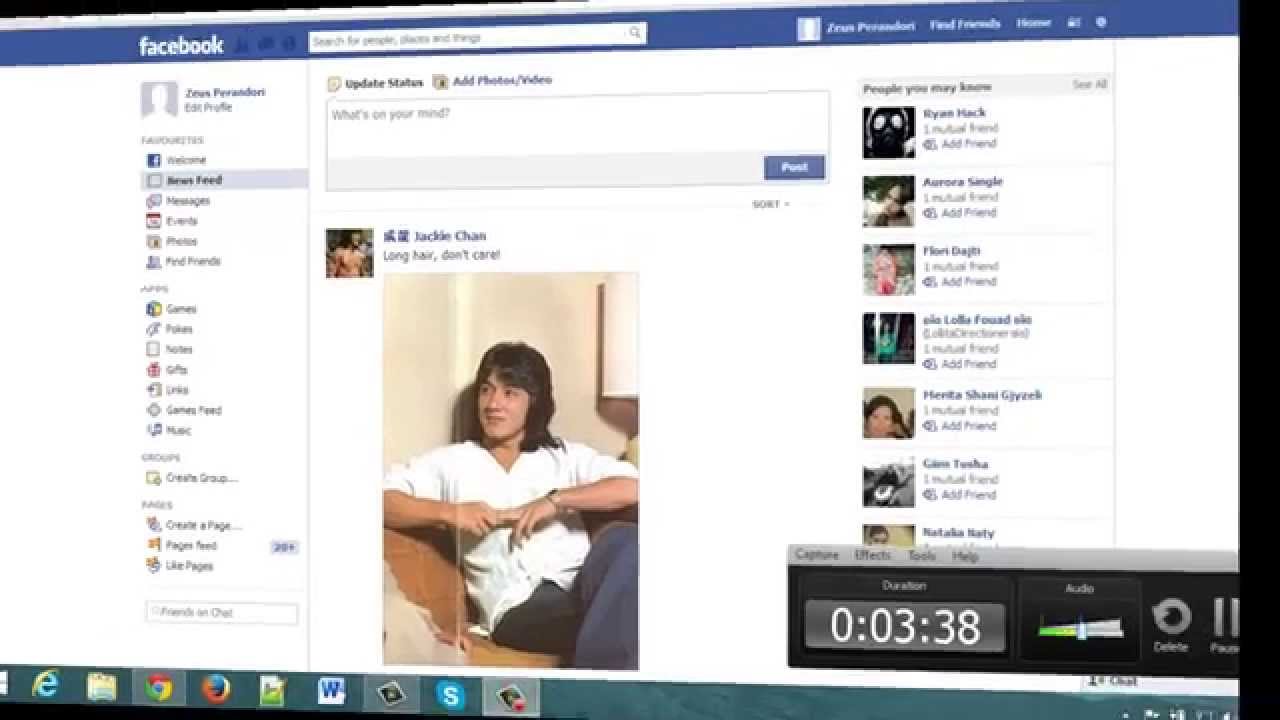Click the Aurora Single profile thumbnail

(x=889, y=201)
